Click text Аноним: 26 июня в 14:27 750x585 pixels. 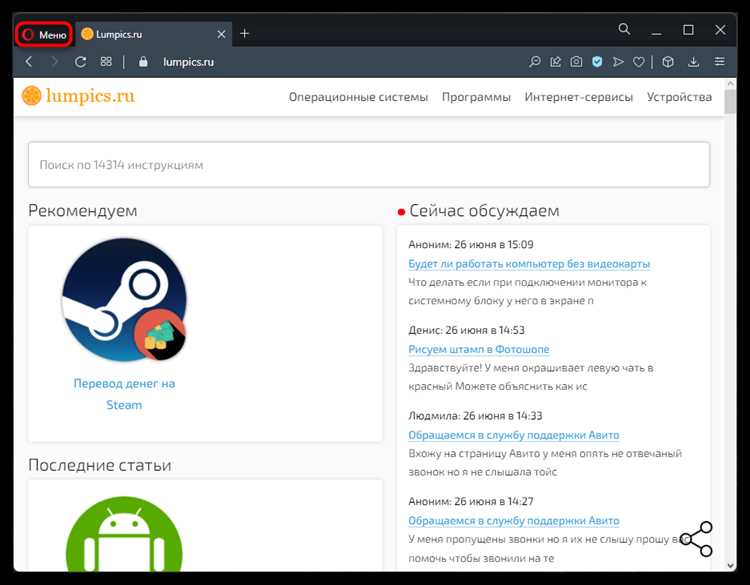[x=471, y=501]
